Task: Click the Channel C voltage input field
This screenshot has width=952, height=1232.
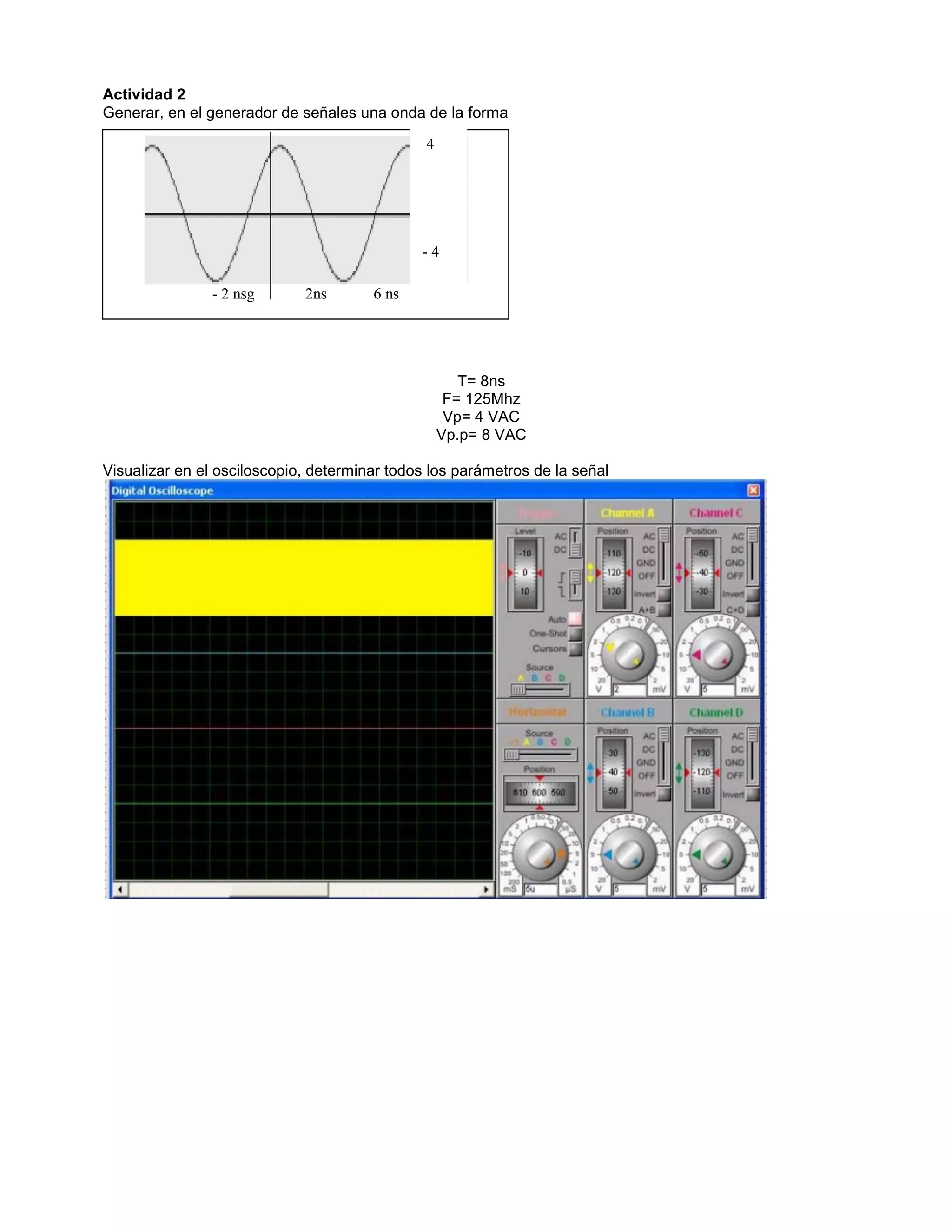Action: click(x=718, y=689)
